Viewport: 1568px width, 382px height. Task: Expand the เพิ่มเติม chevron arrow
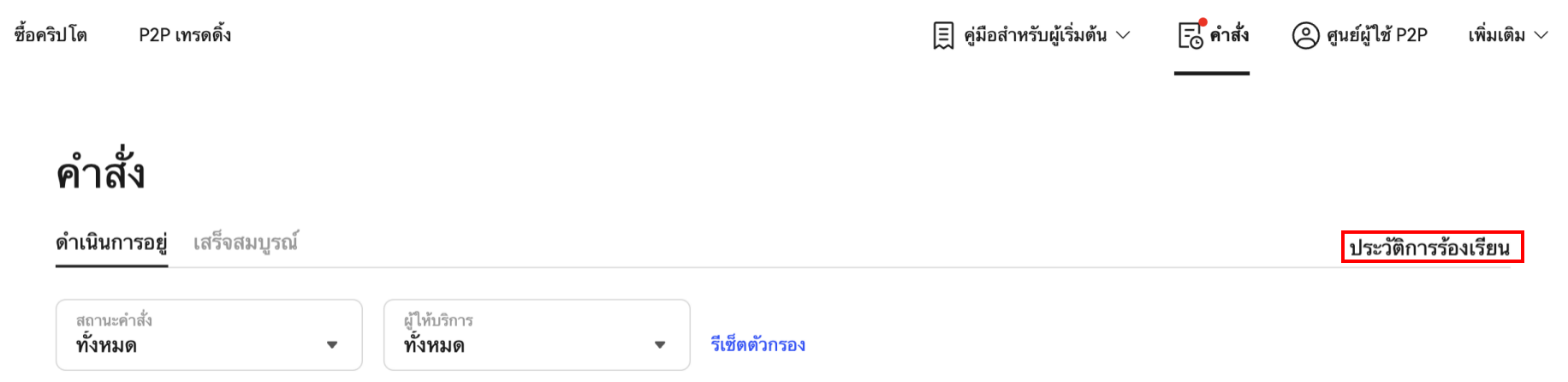coord(1541,35)
